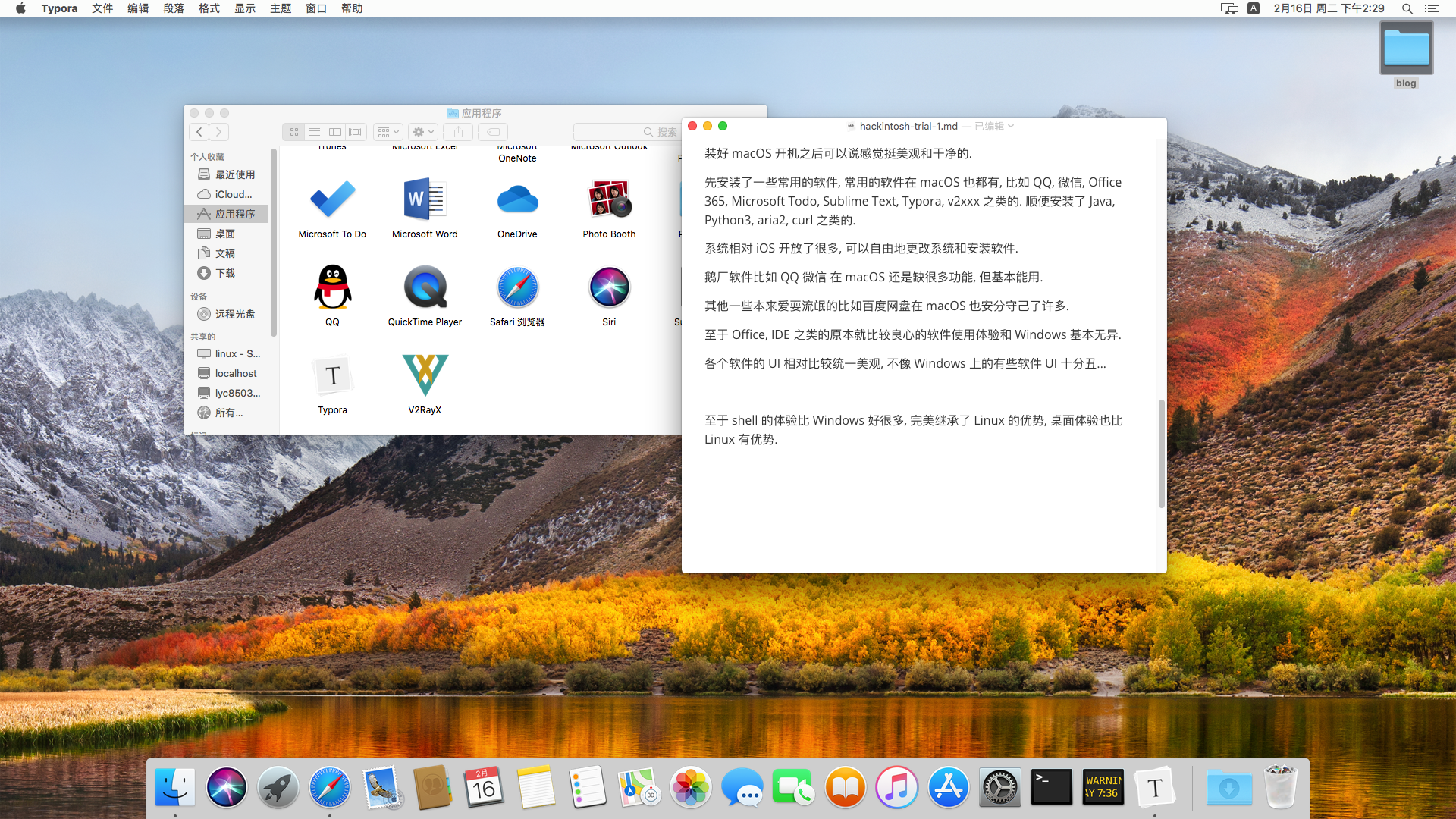1456x819 pixels.
Task: Click the Share button in Finder toolbar
Action: coord(457,131)
